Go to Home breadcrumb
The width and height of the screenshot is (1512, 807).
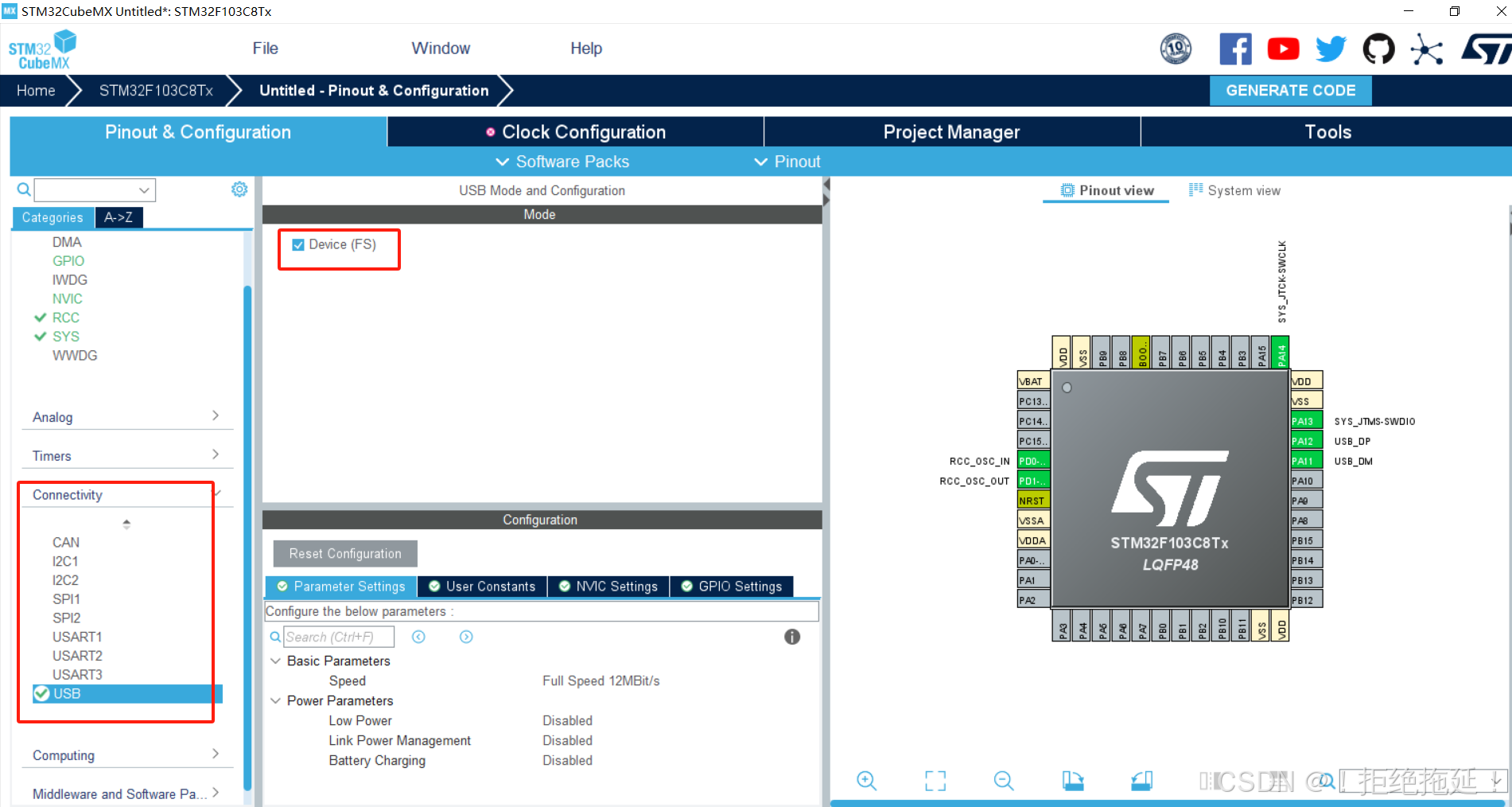36,91
